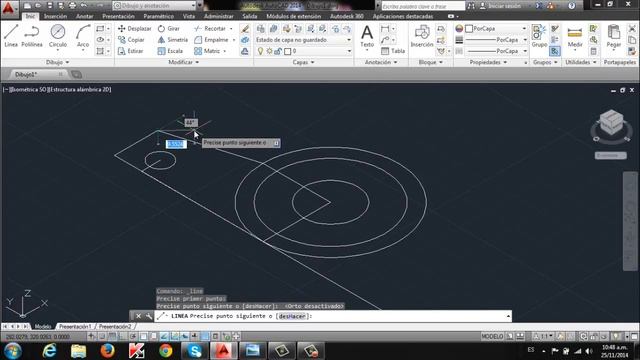Click the Estirar (stretch) tool
The width and height of the screenshot is (640, 360).
tap(130, 51)
